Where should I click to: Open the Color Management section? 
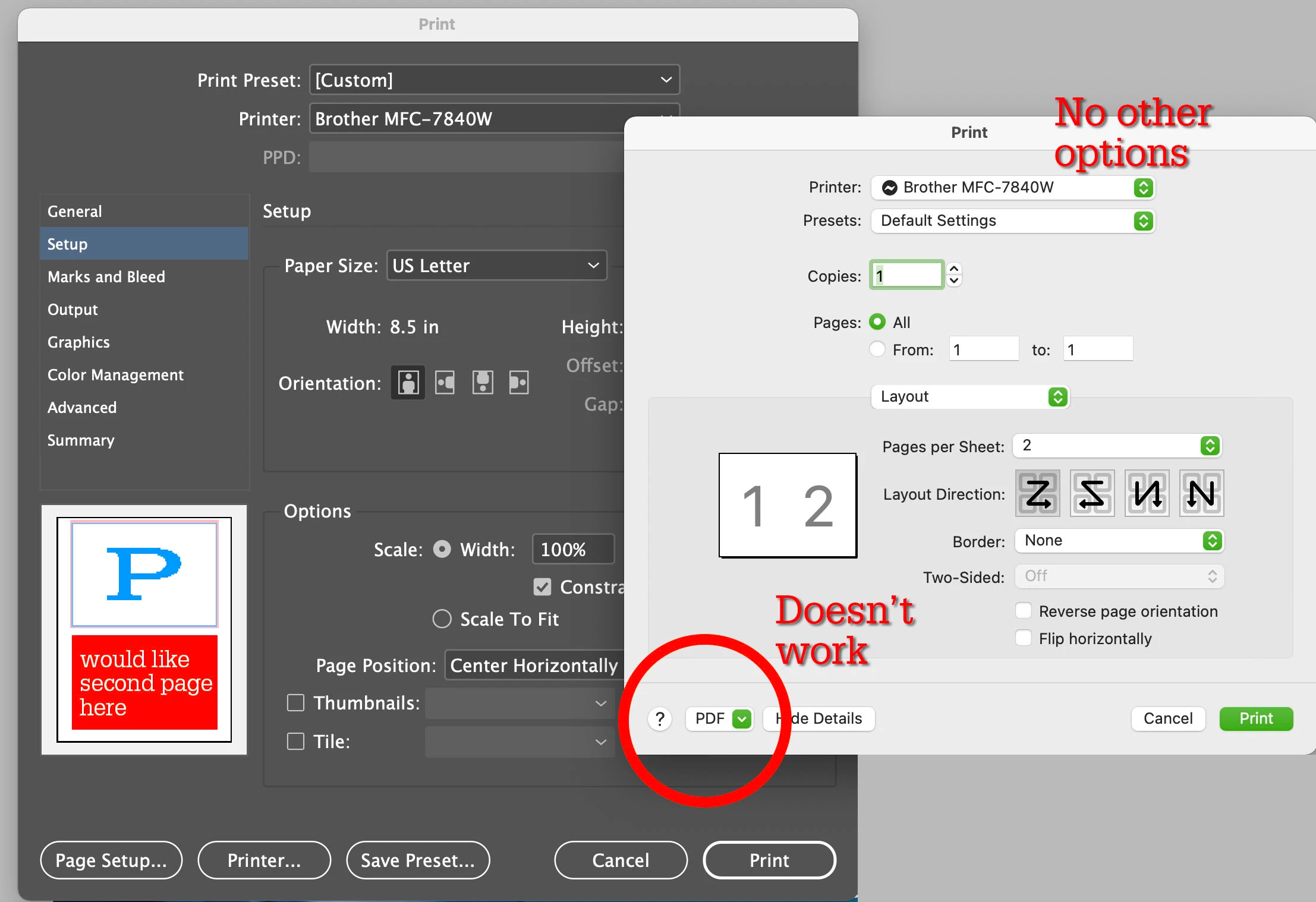(x=115, y=375)
